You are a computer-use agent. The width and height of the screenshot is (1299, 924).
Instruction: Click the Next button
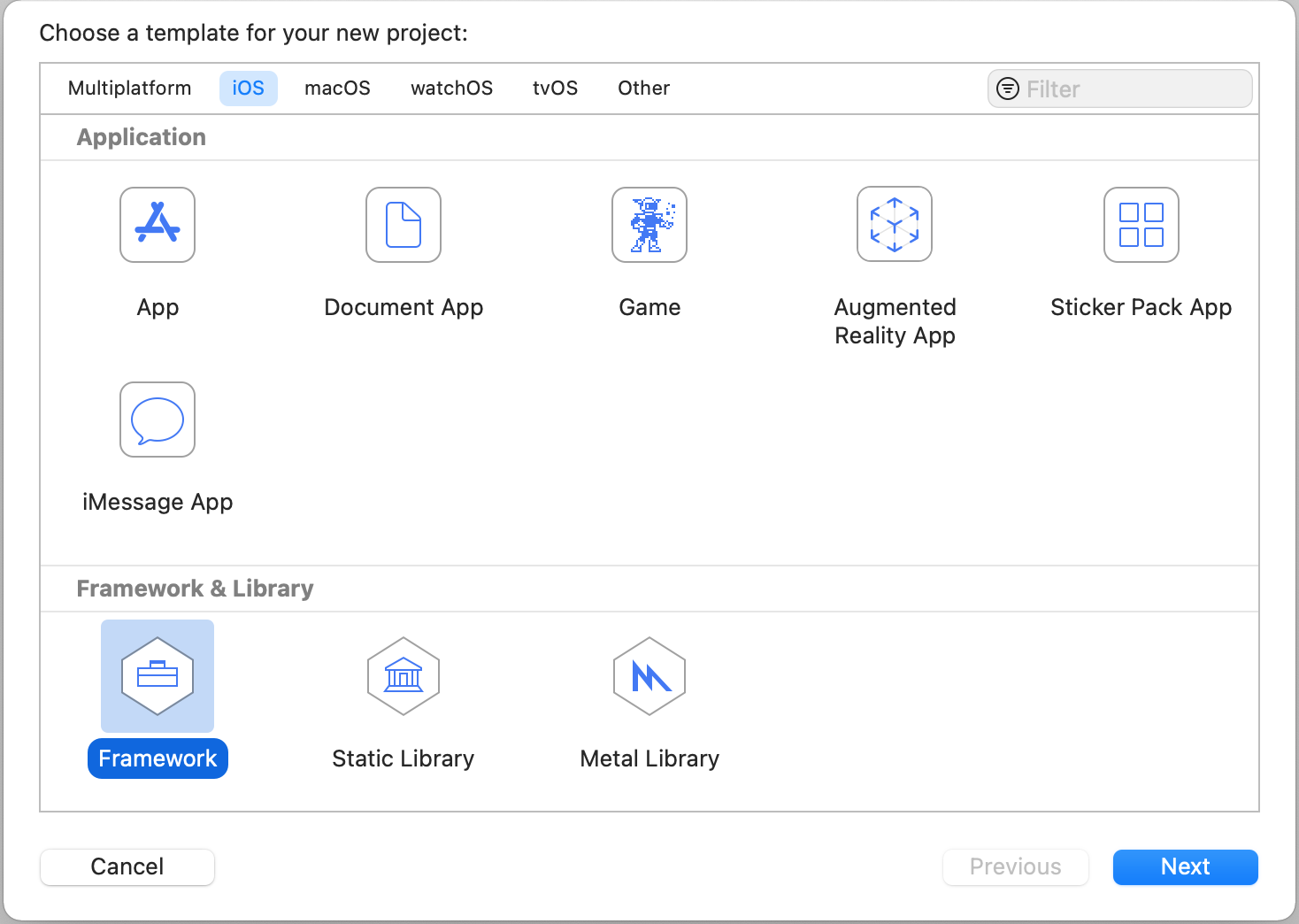point(1186,866)
